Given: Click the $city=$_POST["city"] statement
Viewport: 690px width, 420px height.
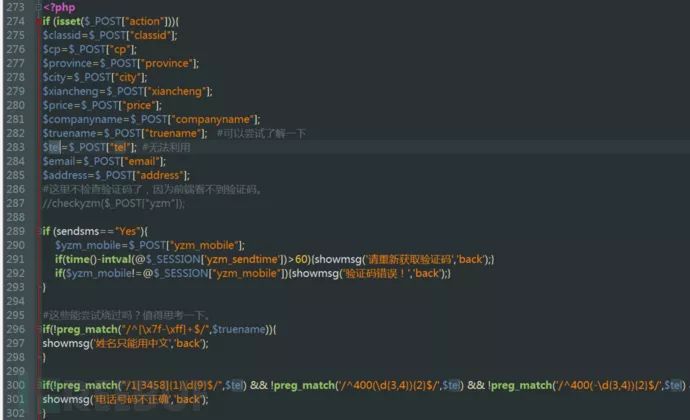Looking at the screenshot, I should [95, 77].
